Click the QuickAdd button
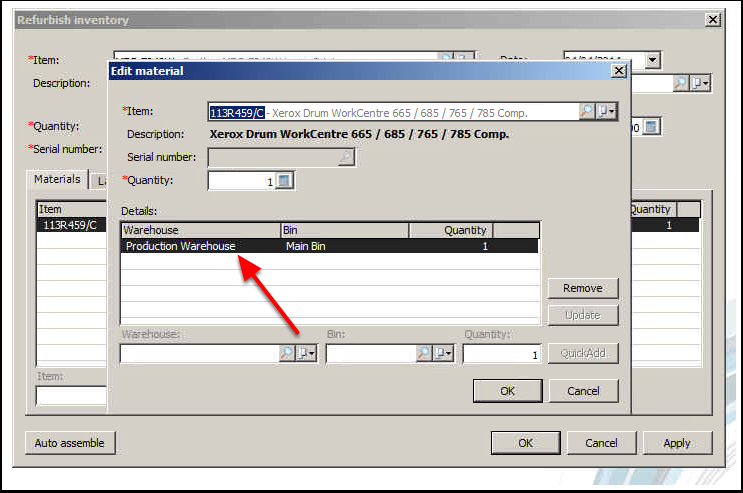Viewport: 743px width, 493px height. point(583,354)
